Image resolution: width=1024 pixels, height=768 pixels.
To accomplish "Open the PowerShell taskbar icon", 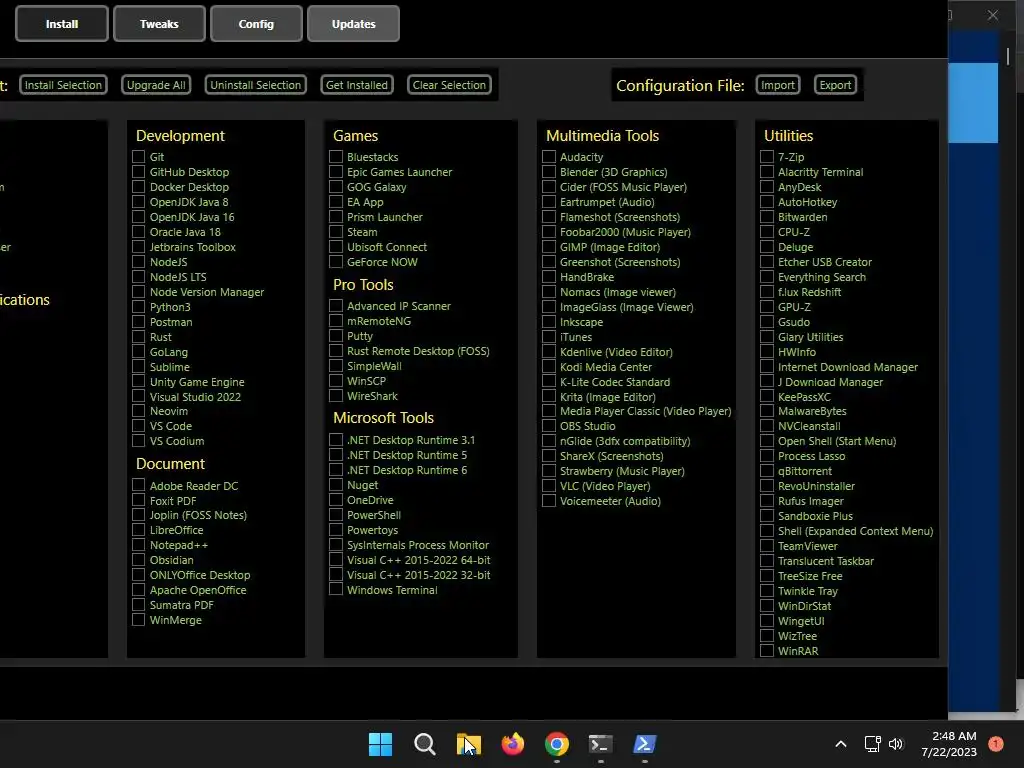I will (645, 744).
